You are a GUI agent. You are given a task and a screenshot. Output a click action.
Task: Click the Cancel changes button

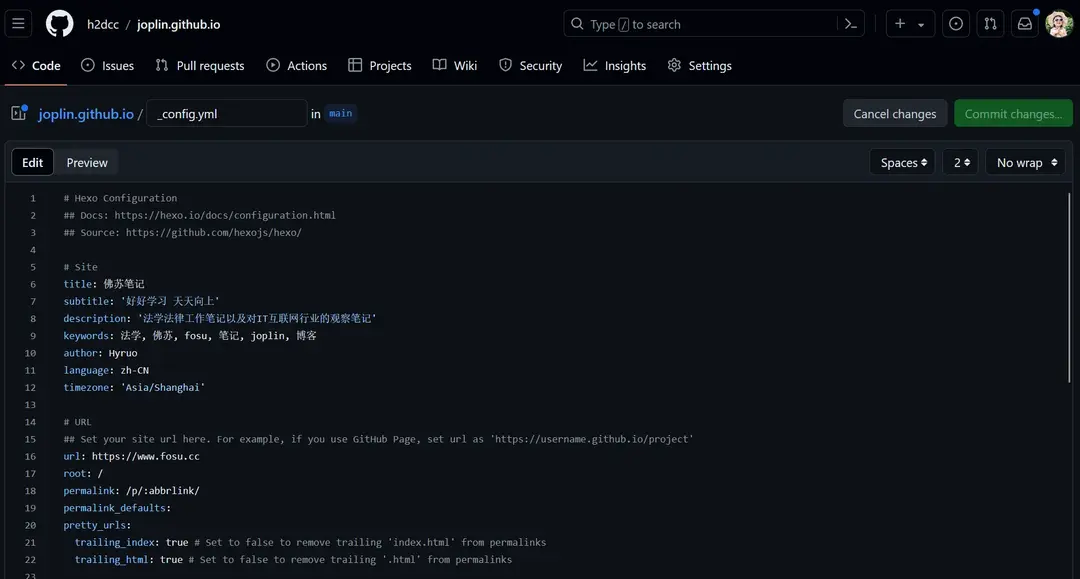(894, 113)
